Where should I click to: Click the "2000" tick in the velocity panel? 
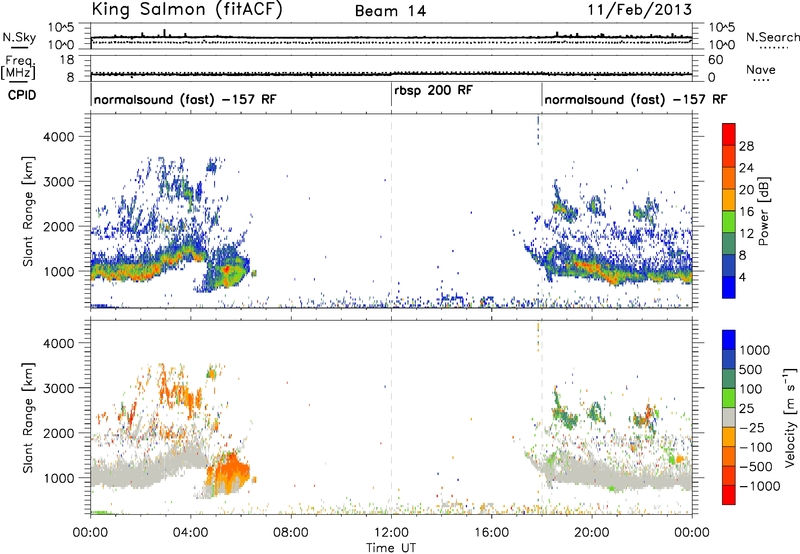pos(58,433)
